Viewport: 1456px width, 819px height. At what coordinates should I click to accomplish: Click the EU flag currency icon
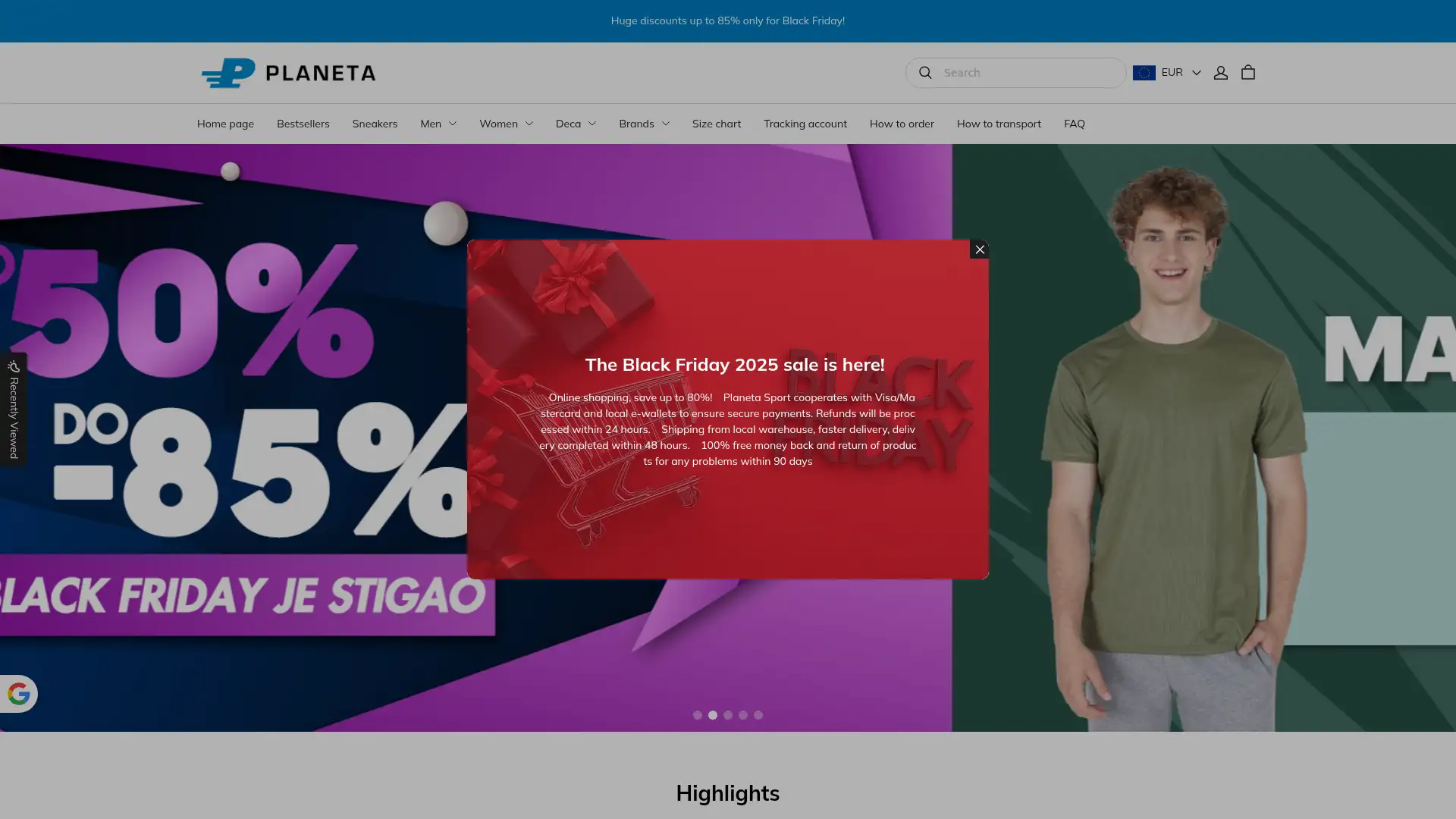click(1144, 73)
